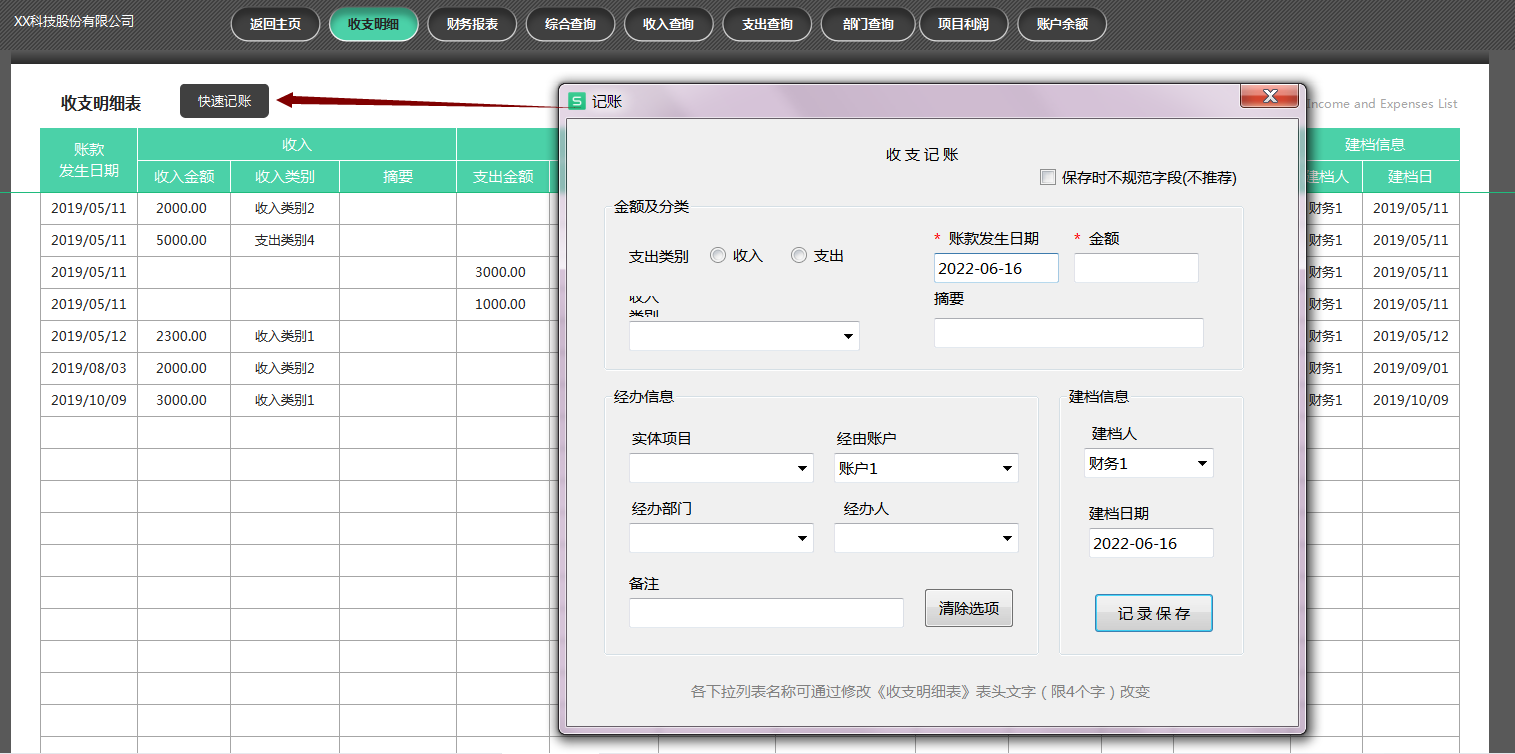The width and height of the screenshot is (1515, 754).
Task: Select the 收入 radio button
Action: coord(718,256)
